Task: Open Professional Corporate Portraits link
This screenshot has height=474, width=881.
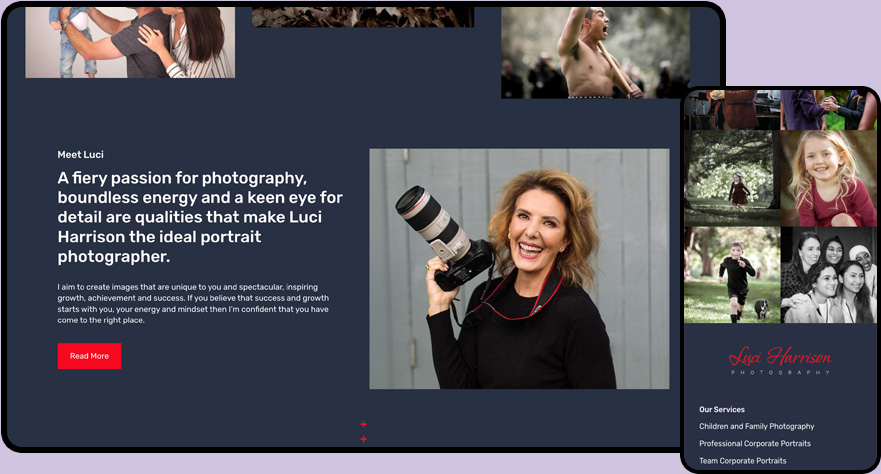Action: [755, 444]
